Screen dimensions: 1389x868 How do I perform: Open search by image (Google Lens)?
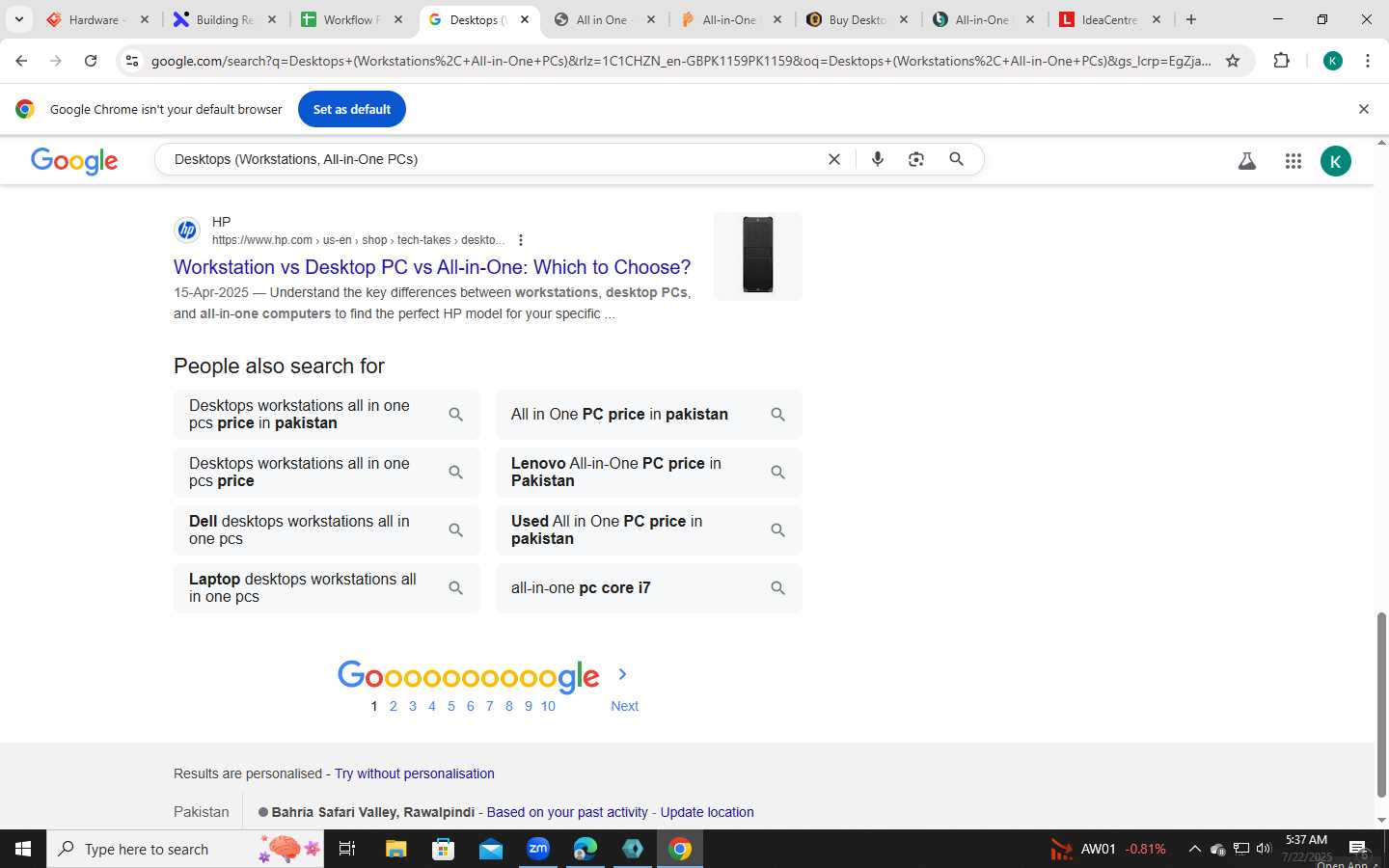[x=916, y=159]
